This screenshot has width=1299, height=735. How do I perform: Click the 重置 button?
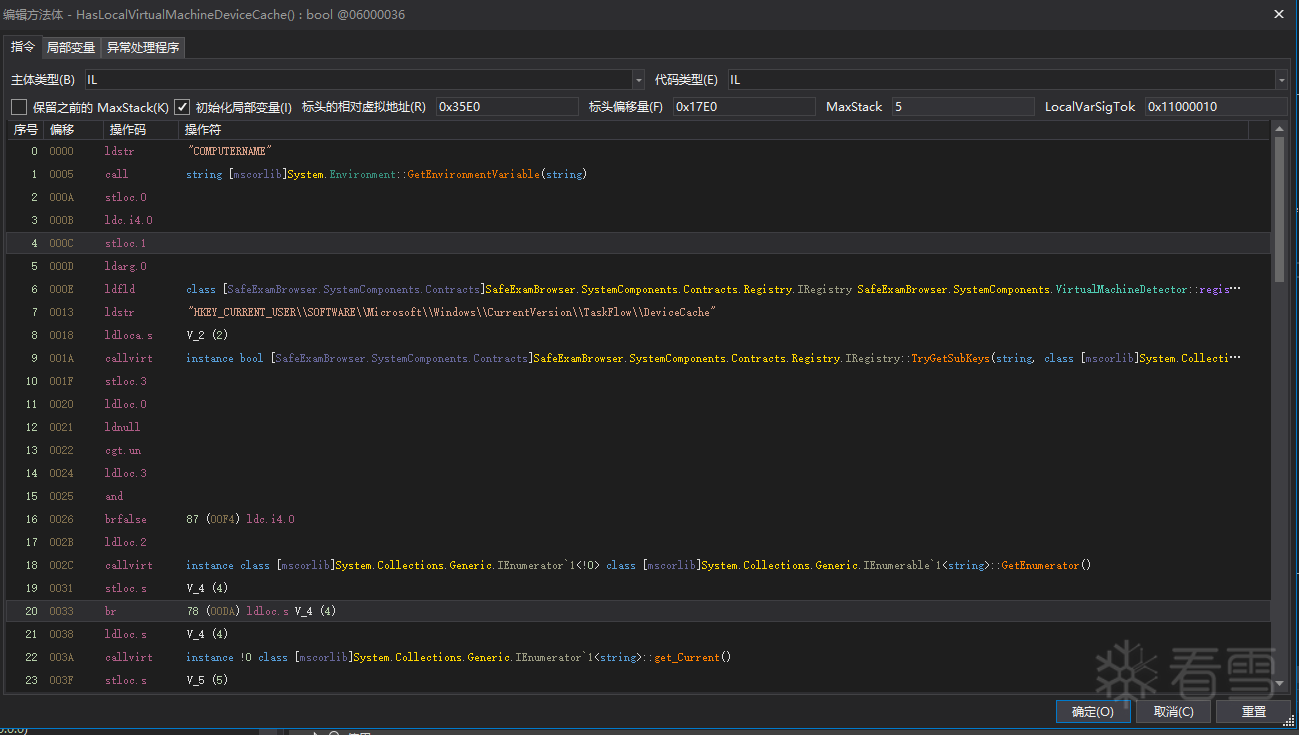click(x=1253, y=712)
